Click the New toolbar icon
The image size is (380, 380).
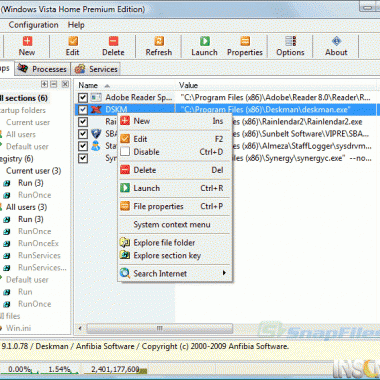pyautogui.click(x=27, y=41)
